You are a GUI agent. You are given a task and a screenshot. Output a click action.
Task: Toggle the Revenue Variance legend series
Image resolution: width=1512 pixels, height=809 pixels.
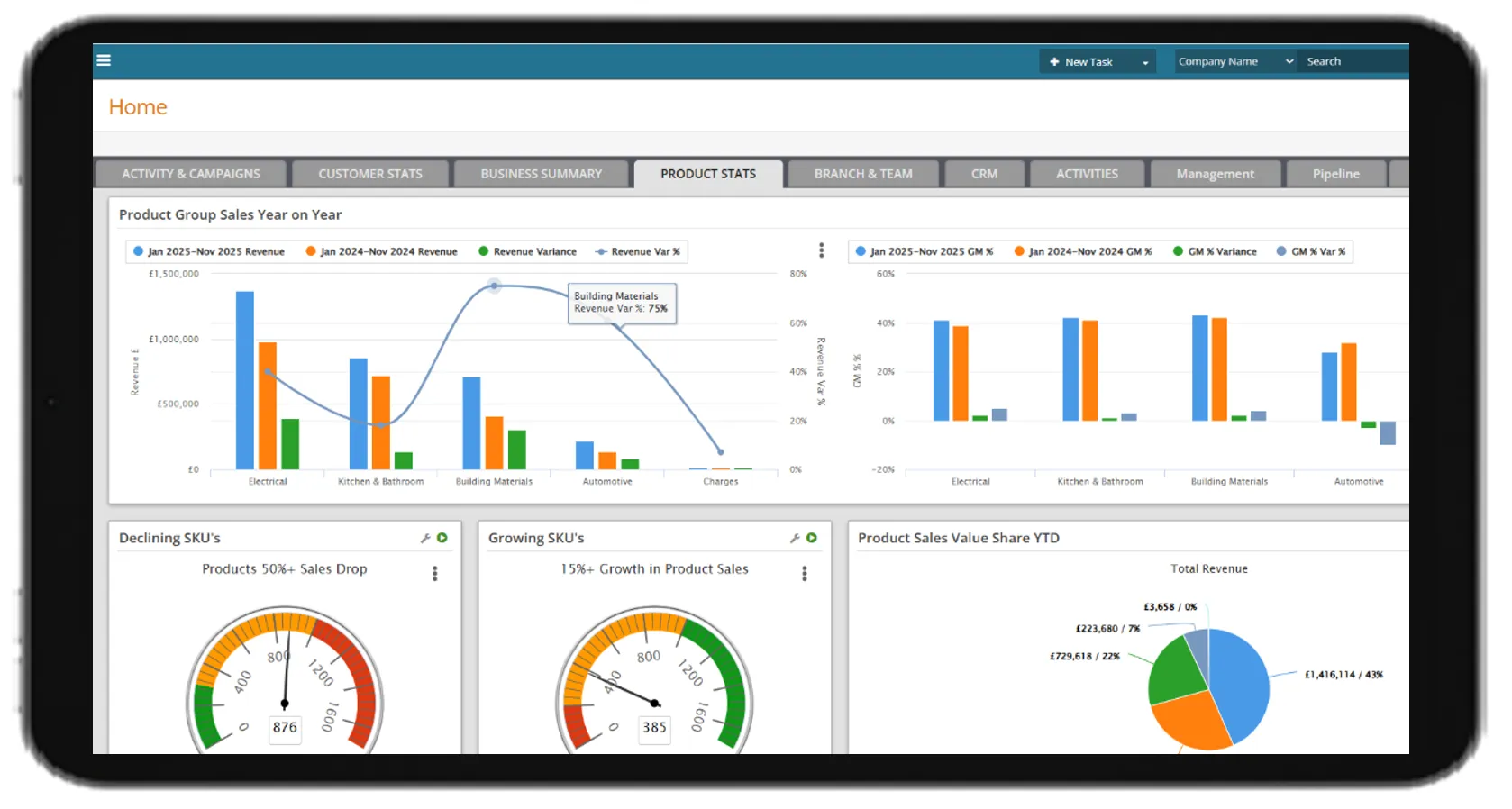pos(528,251)
